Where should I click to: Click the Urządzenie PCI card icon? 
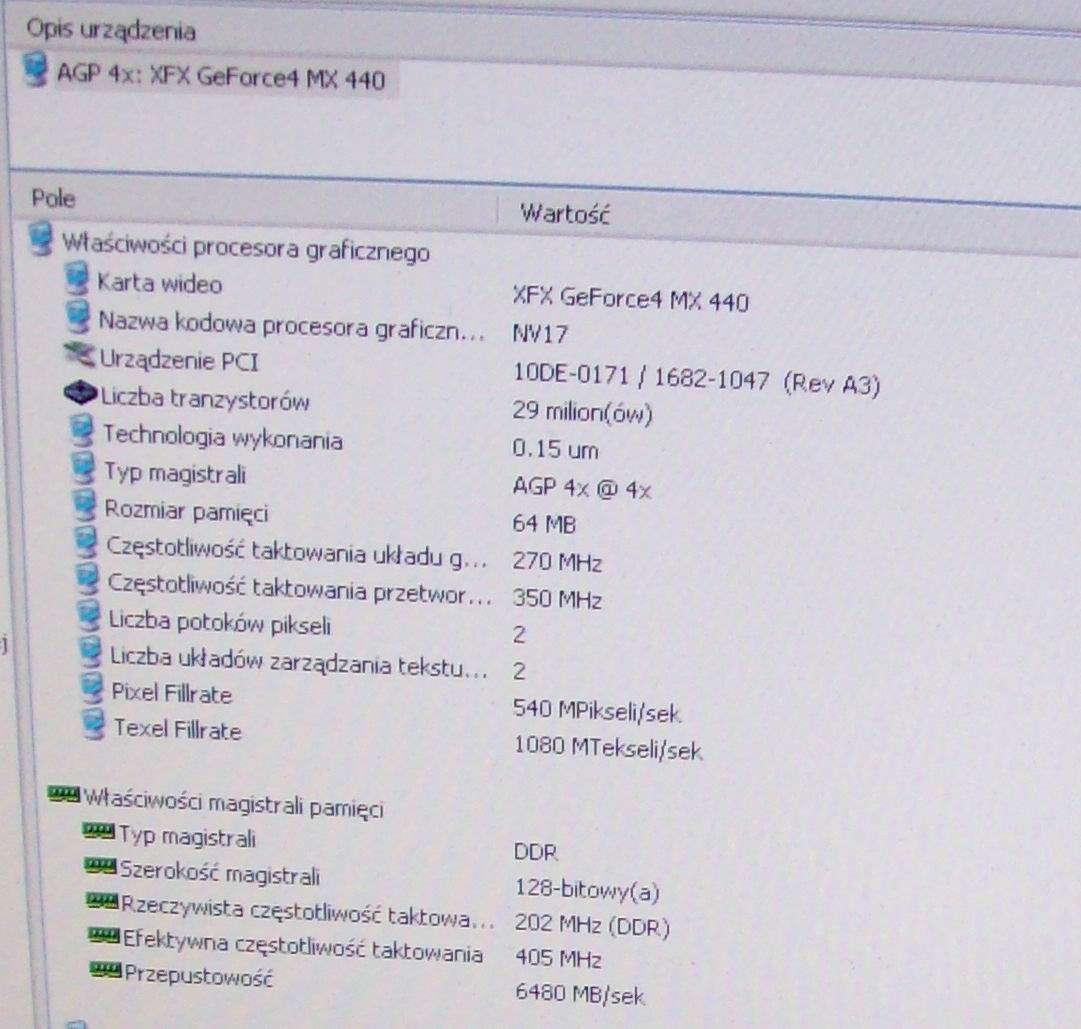point(80,354)
